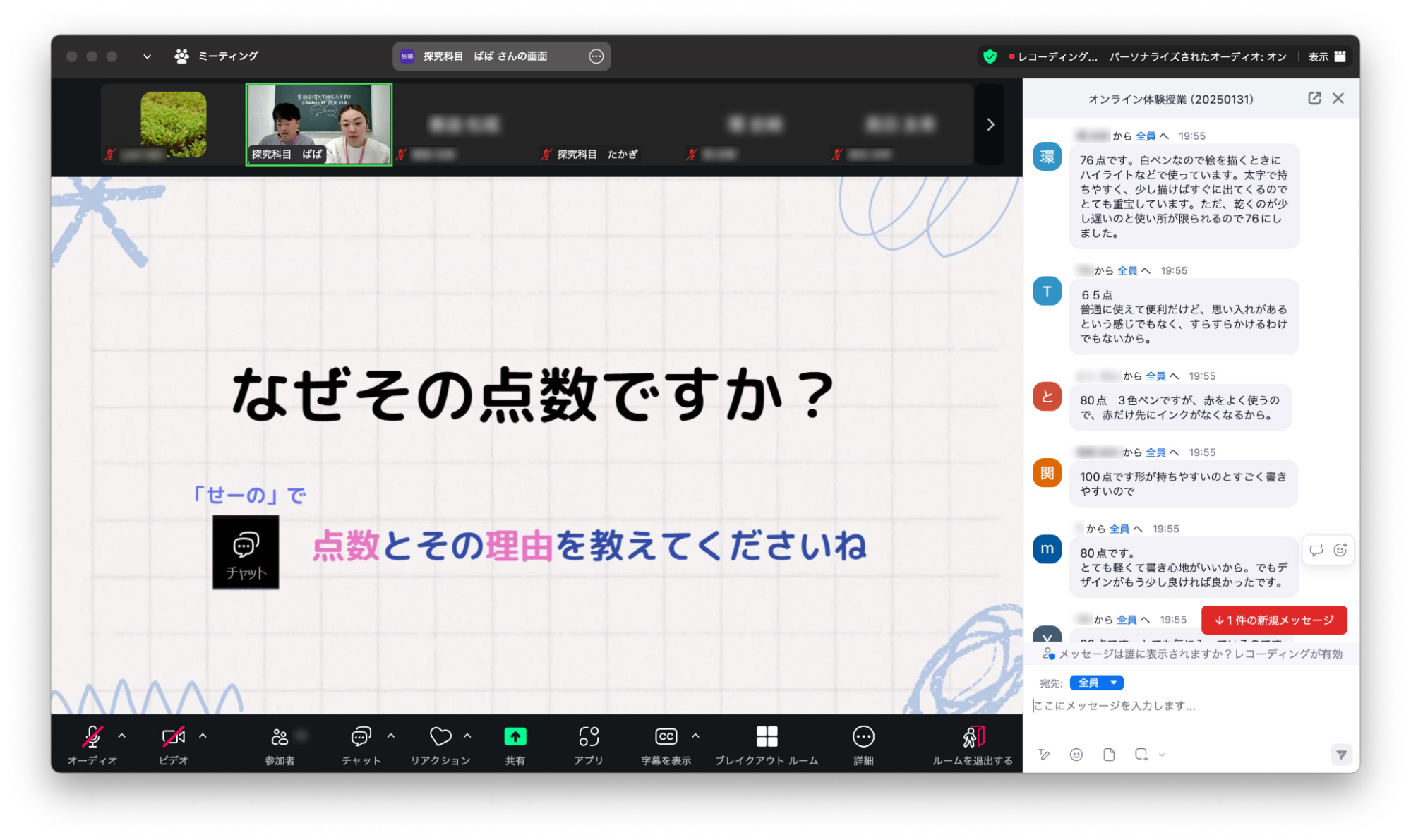
Task: Open the アプリ apps menu
Action: tap(588, 745)
